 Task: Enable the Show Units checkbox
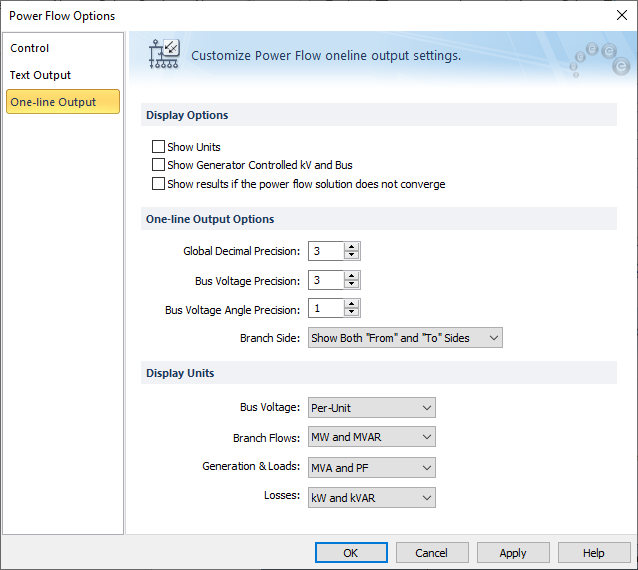[158, 147]
